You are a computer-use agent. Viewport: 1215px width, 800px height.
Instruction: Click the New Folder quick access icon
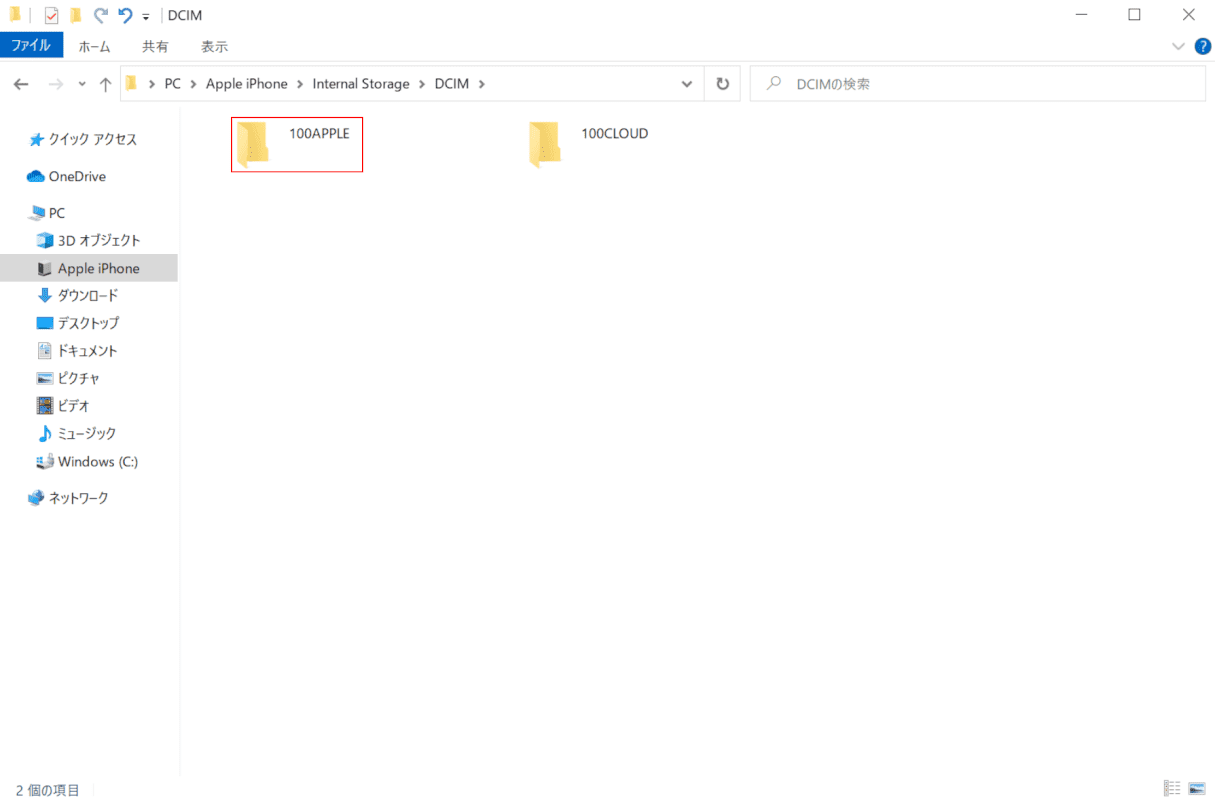coord(75,16)
